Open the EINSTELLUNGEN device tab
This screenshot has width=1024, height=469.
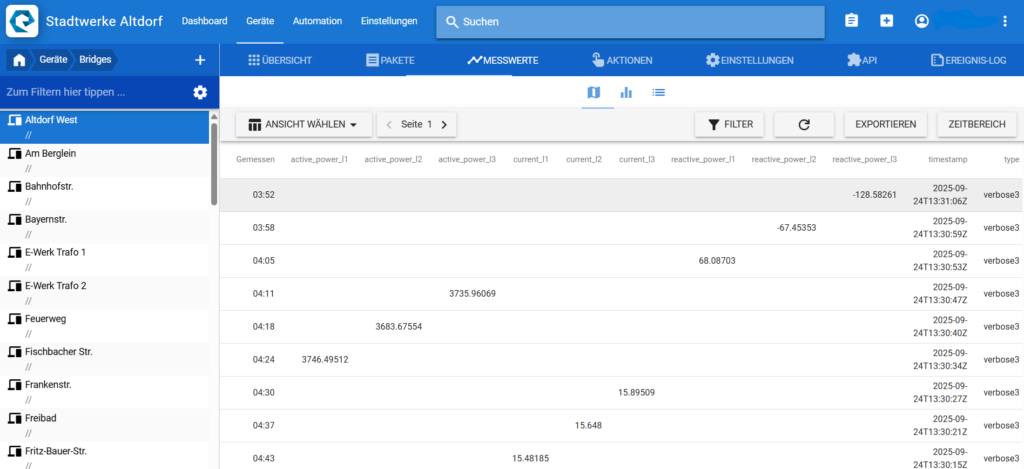(x=750, y=60)
